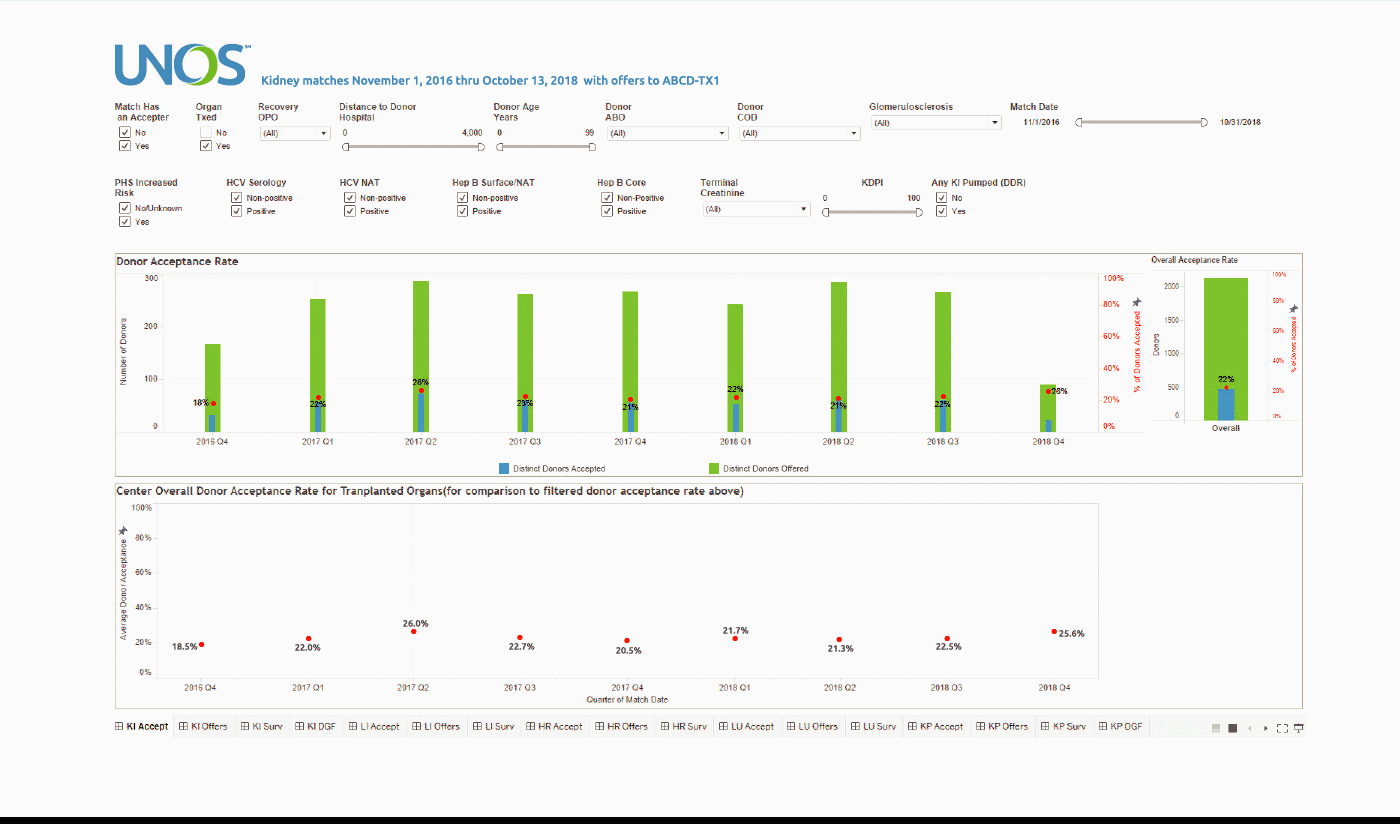This screenshot has width=1400, height=824.
Task: Click the KDPI slider maximum handle
Action: click(x=919, y=212)
